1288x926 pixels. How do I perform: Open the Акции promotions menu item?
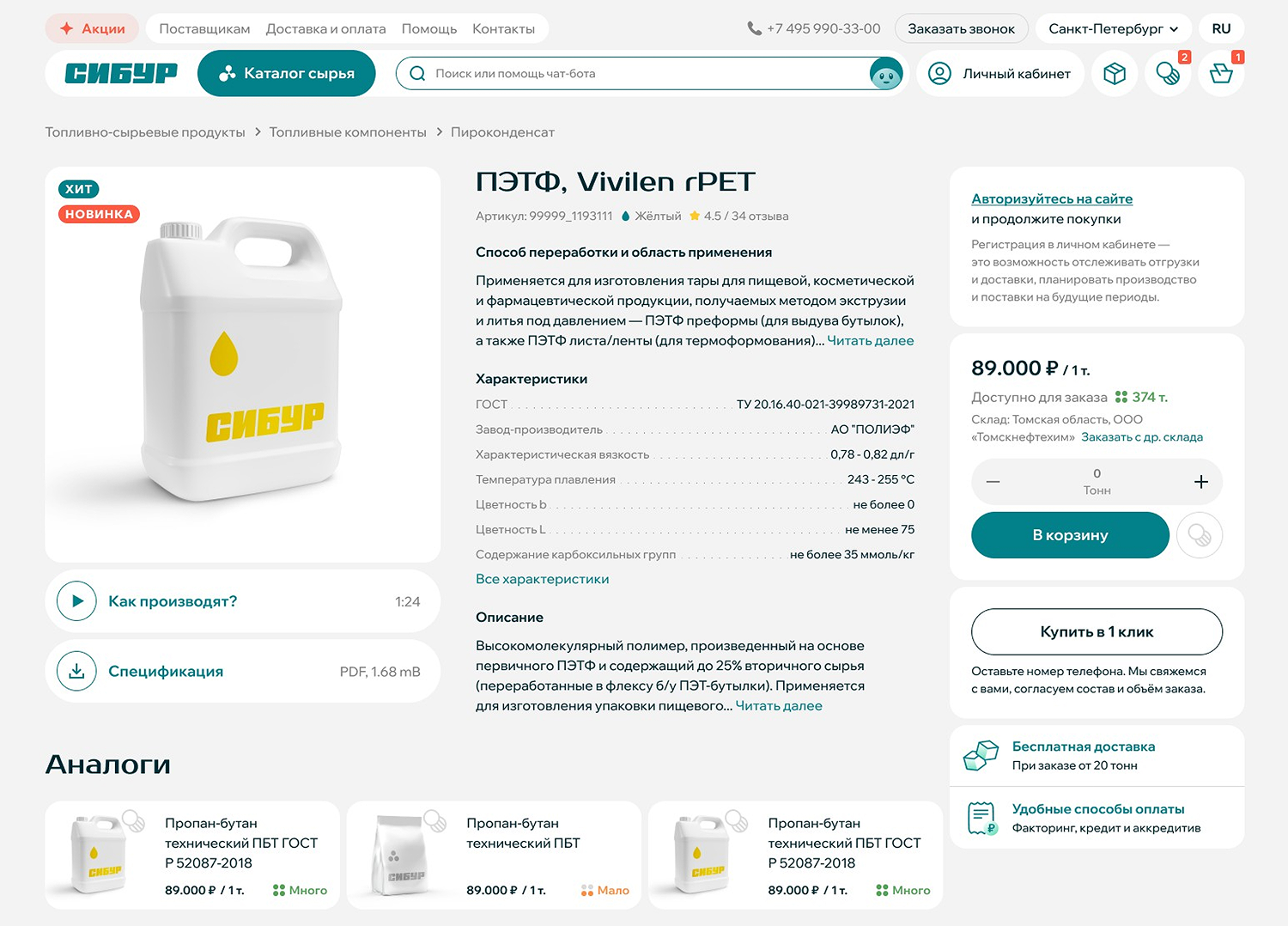(x=92, y=28)
